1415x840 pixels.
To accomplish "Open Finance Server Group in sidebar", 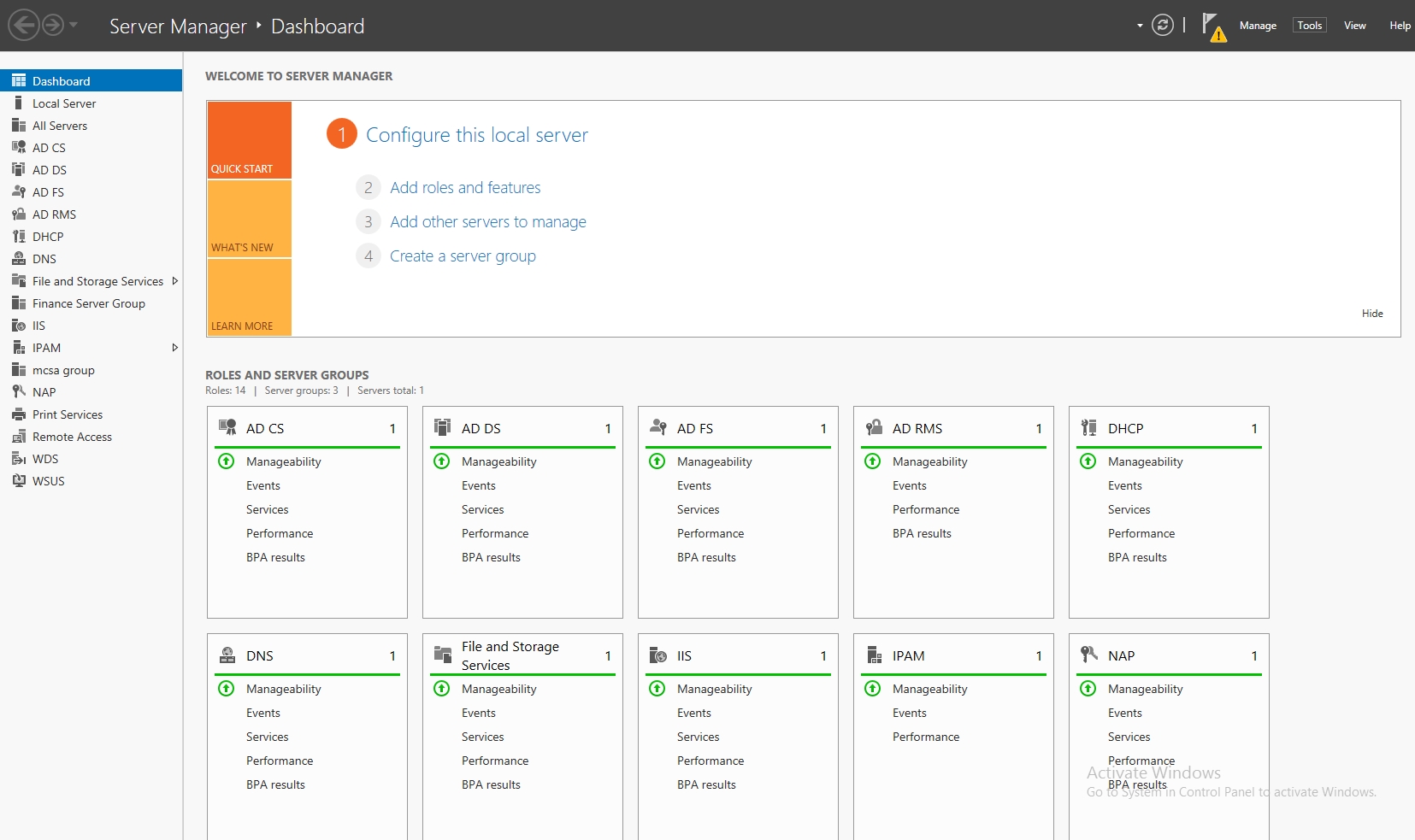I will coord(89,303).
